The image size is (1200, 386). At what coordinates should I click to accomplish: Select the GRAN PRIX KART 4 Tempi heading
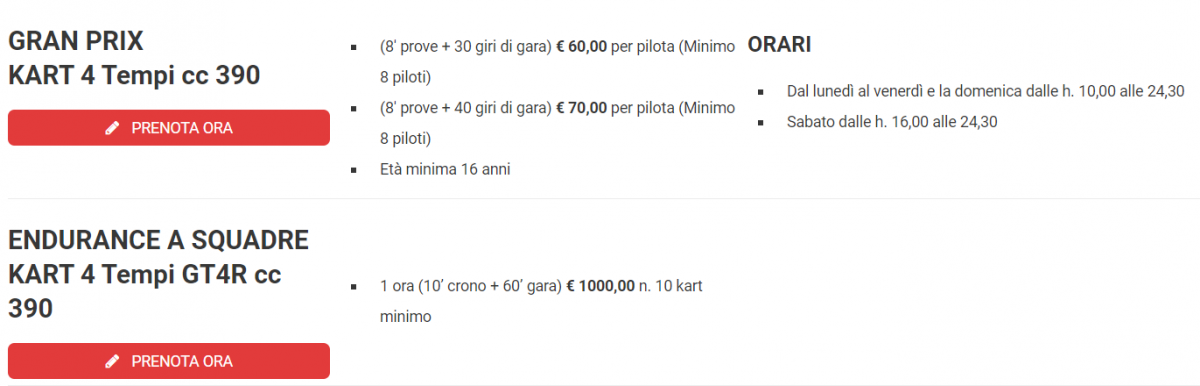pyautogui.click(x=134, y=58)
